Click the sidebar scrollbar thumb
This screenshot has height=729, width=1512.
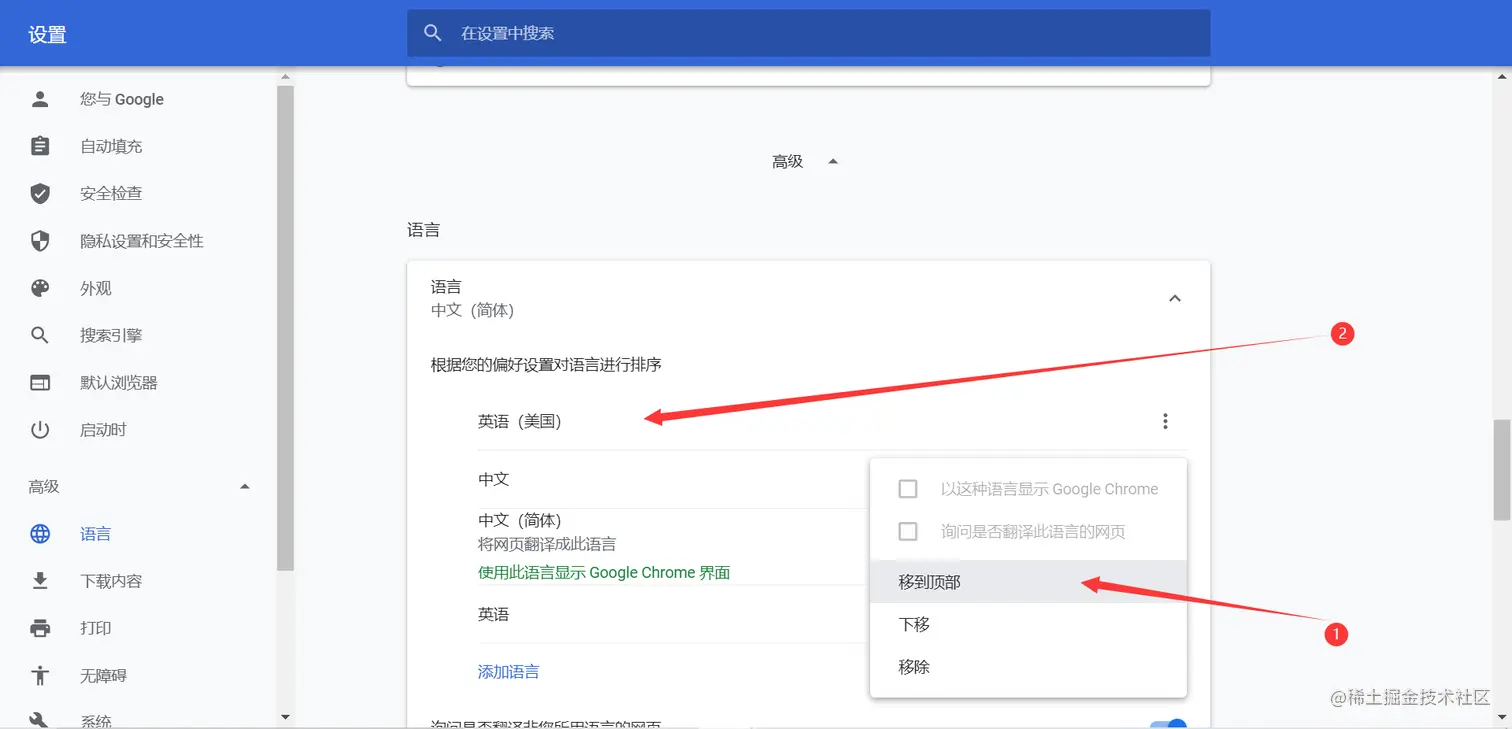click(285, 328)
